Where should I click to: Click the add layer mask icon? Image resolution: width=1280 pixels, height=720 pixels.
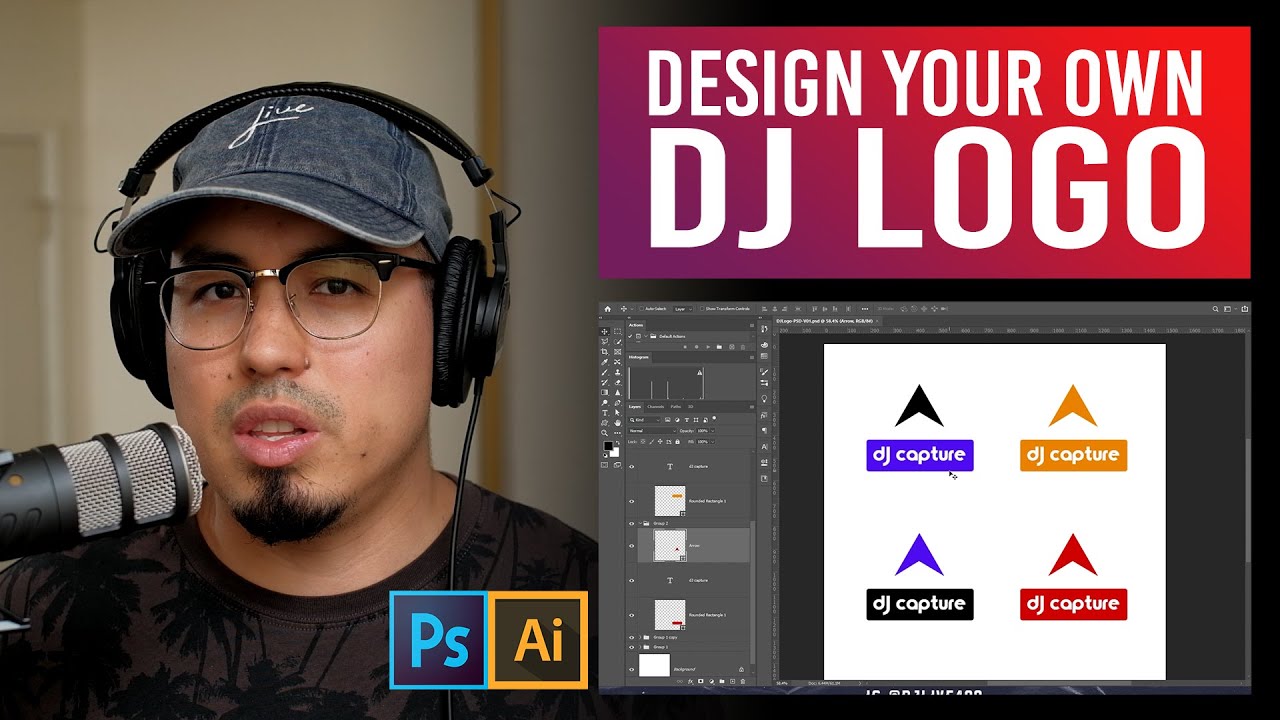point(701,681)
